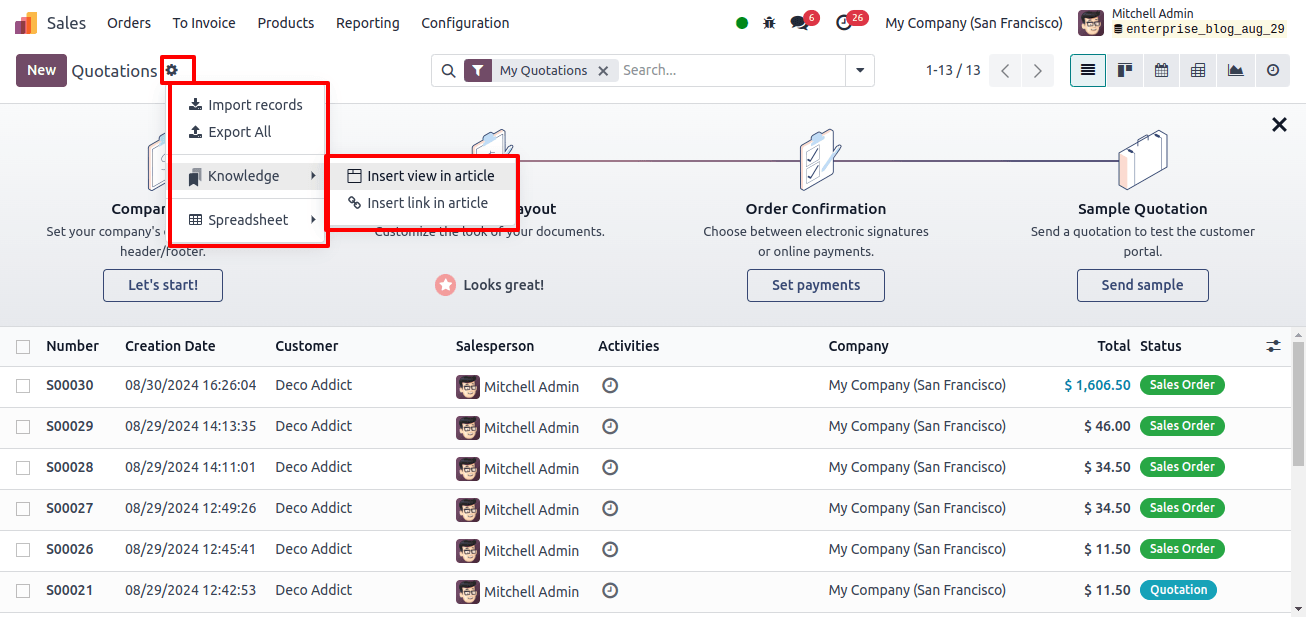Go to the next page of records

click(x=1038, y=71)
